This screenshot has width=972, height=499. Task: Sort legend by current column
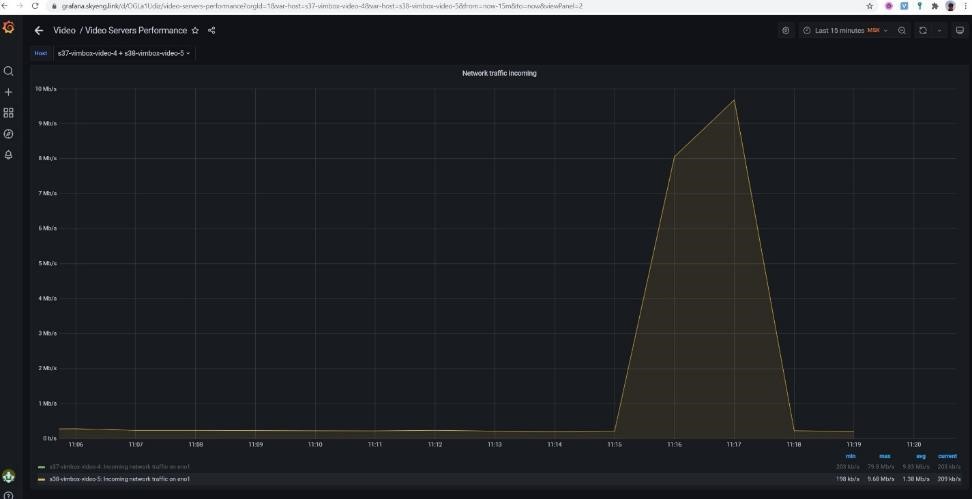coord(947,456)
